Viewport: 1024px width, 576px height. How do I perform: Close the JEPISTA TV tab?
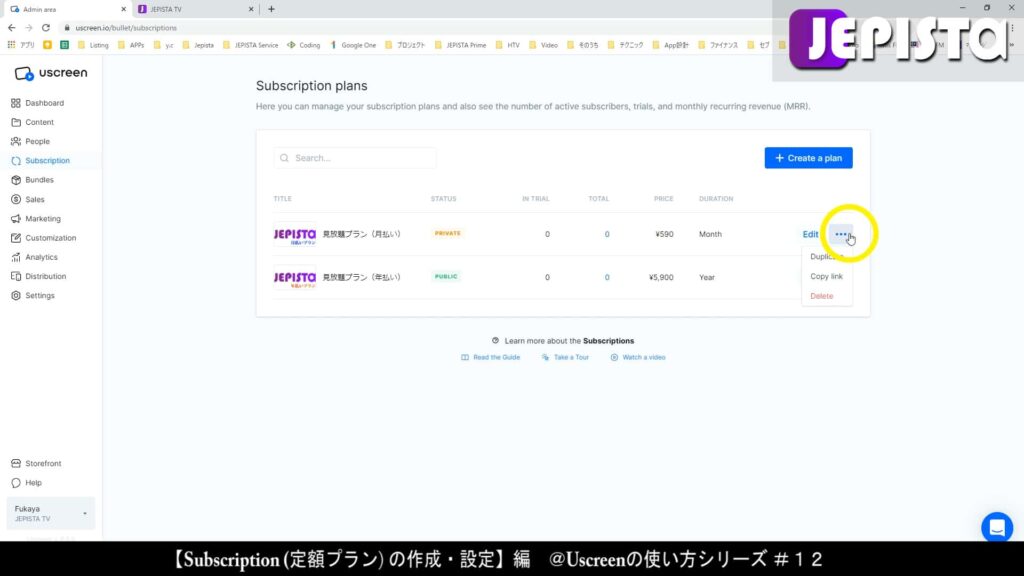pos(251,9)
